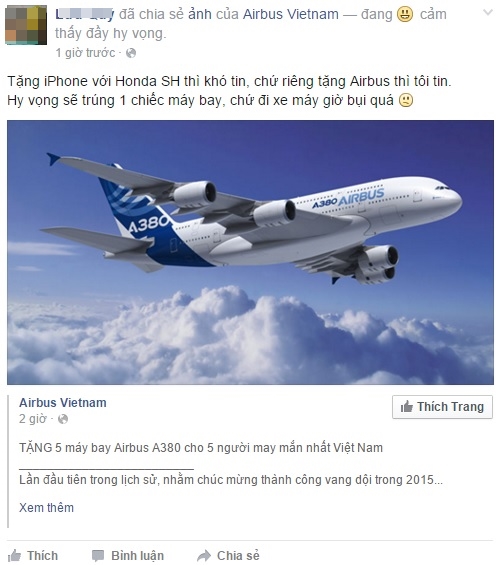Like the post via Thích label
503x565 pixels.
(43, 556)
